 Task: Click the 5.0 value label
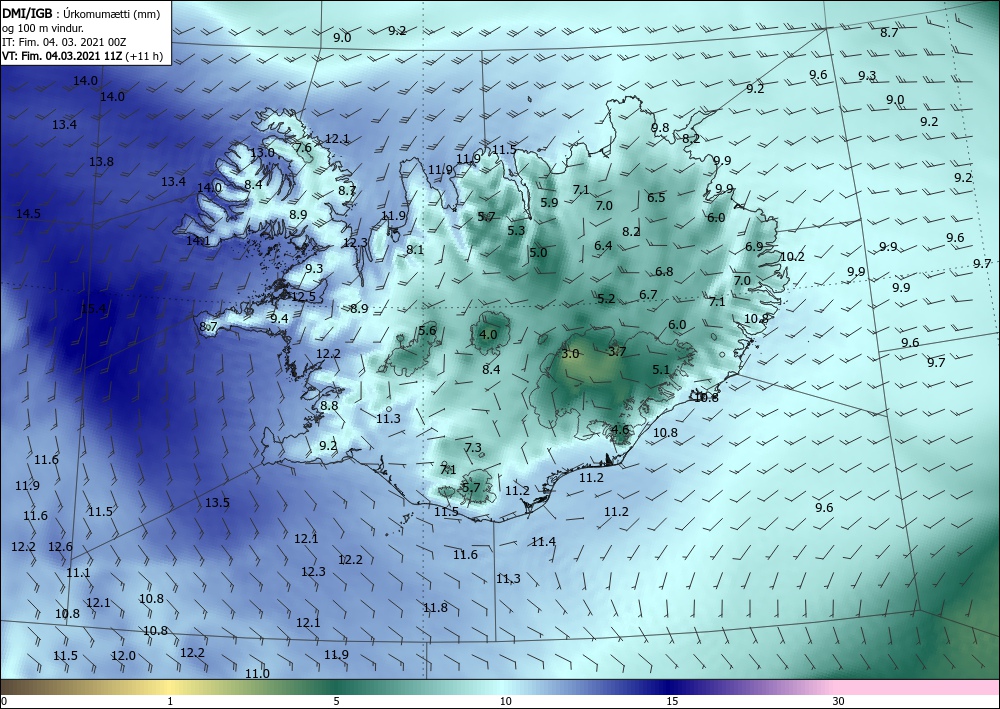pos(538,252)
